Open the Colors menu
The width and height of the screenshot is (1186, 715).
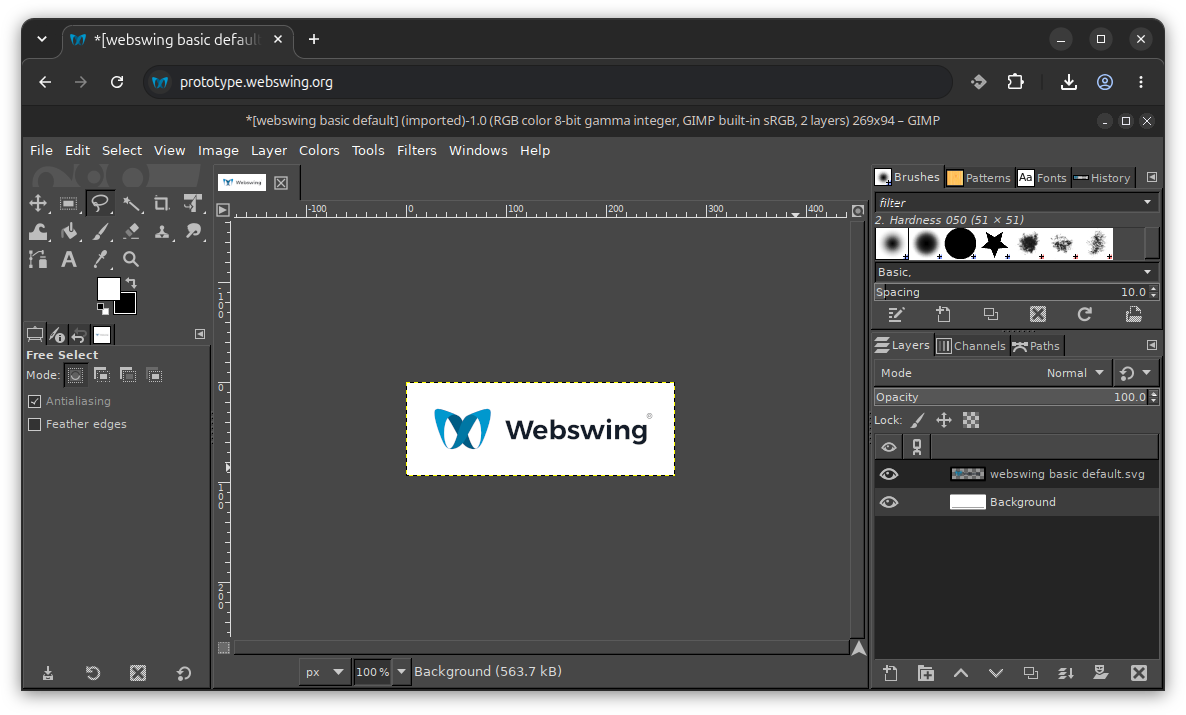pyautogui.click(x=319, y=151)
